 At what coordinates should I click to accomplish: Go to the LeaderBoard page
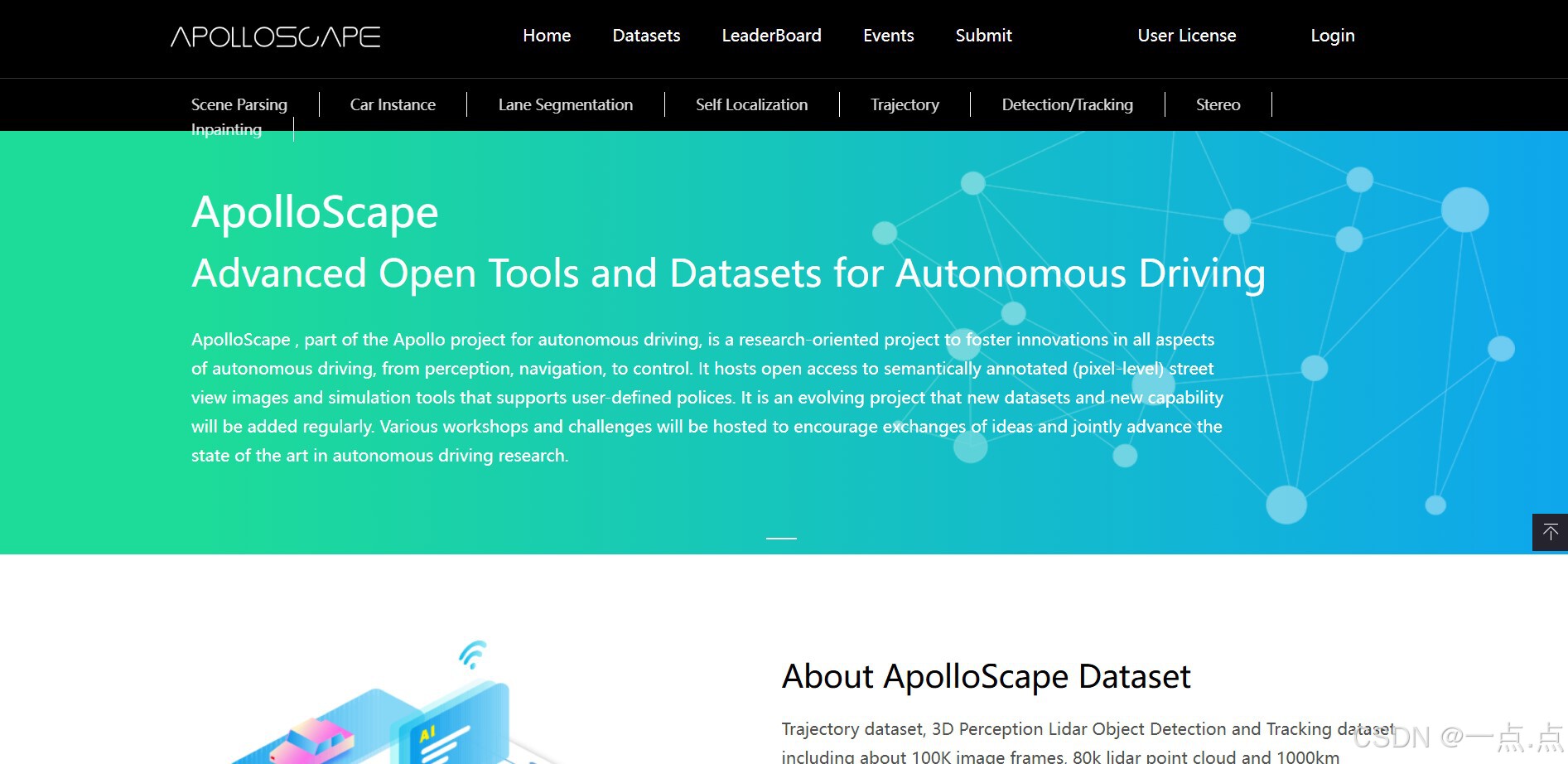(771, 36)
